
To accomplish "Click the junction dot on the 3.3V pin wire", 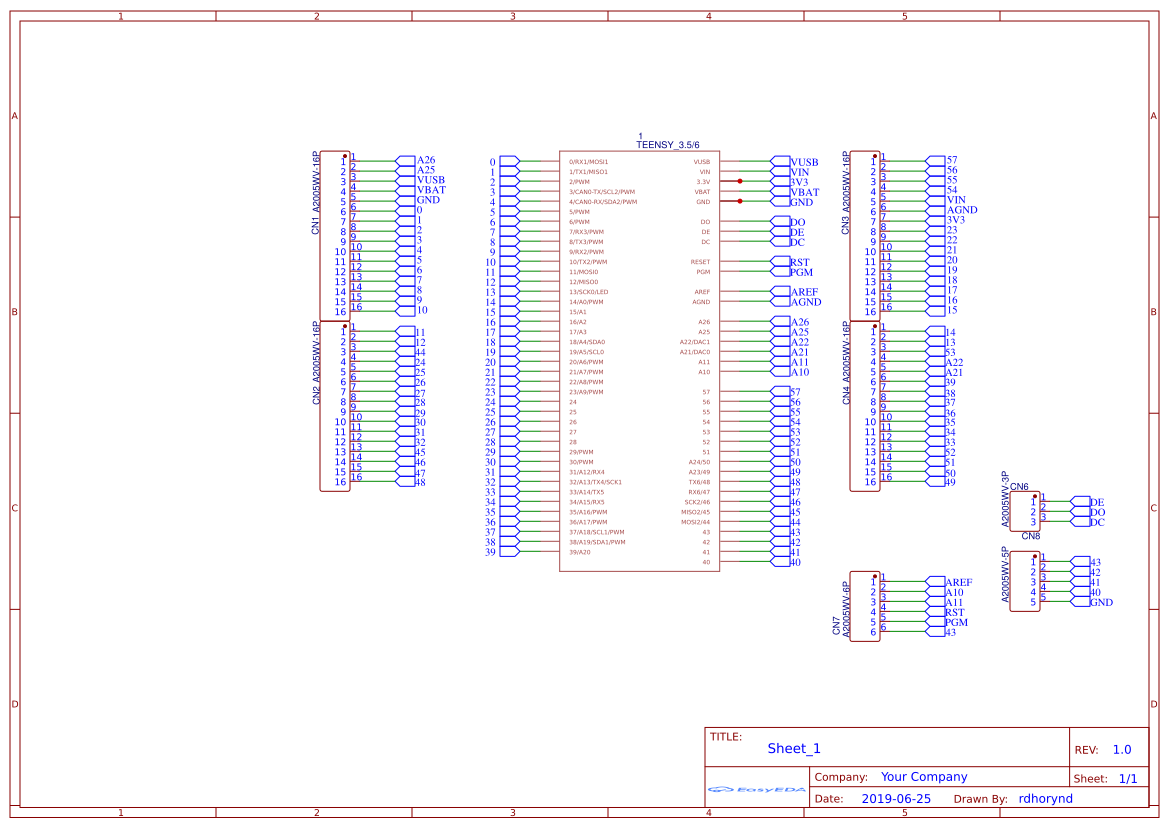I will (739, 182).
